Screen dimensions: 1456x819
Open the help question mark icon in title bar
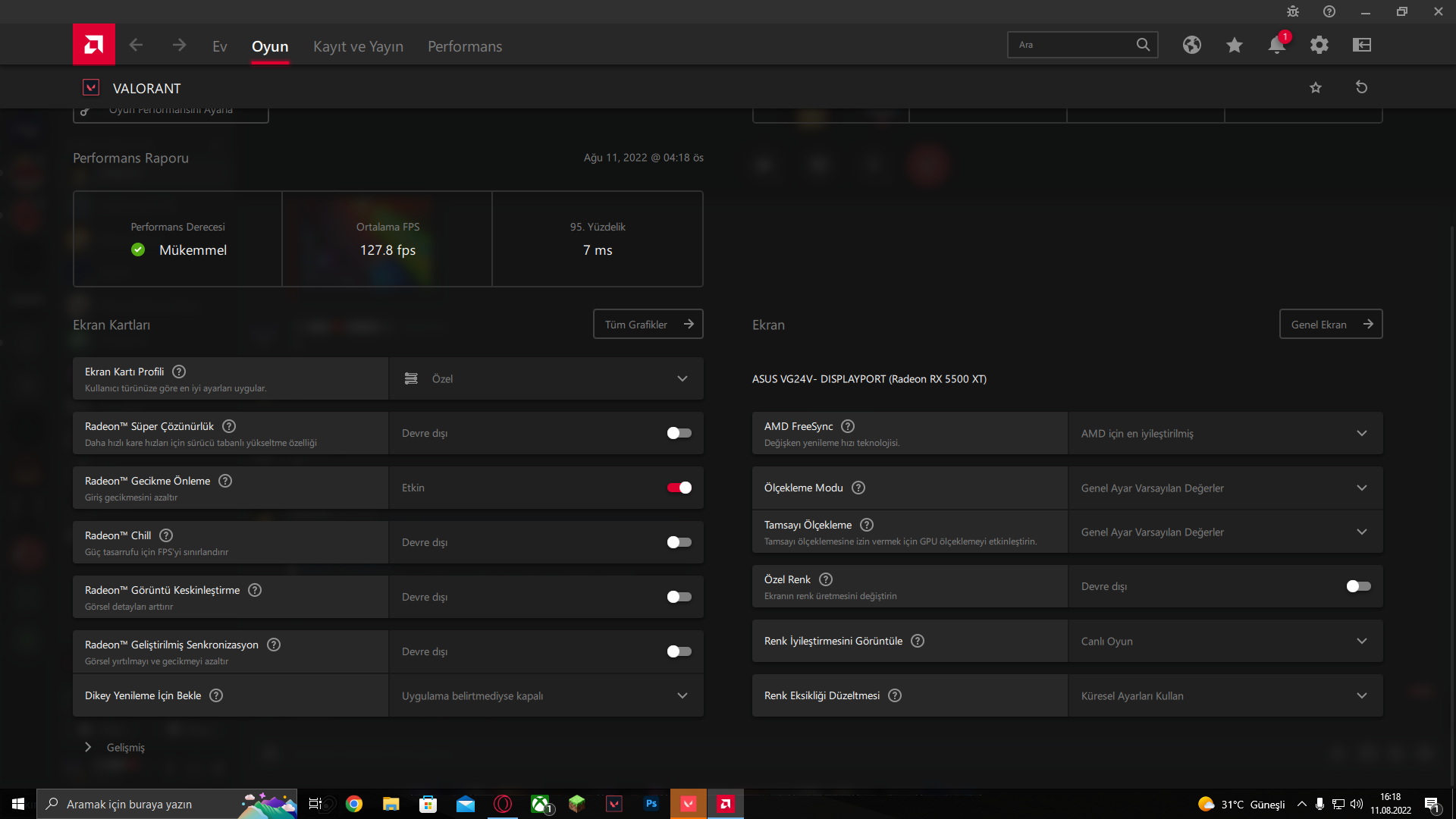(x=1329, y=11)
